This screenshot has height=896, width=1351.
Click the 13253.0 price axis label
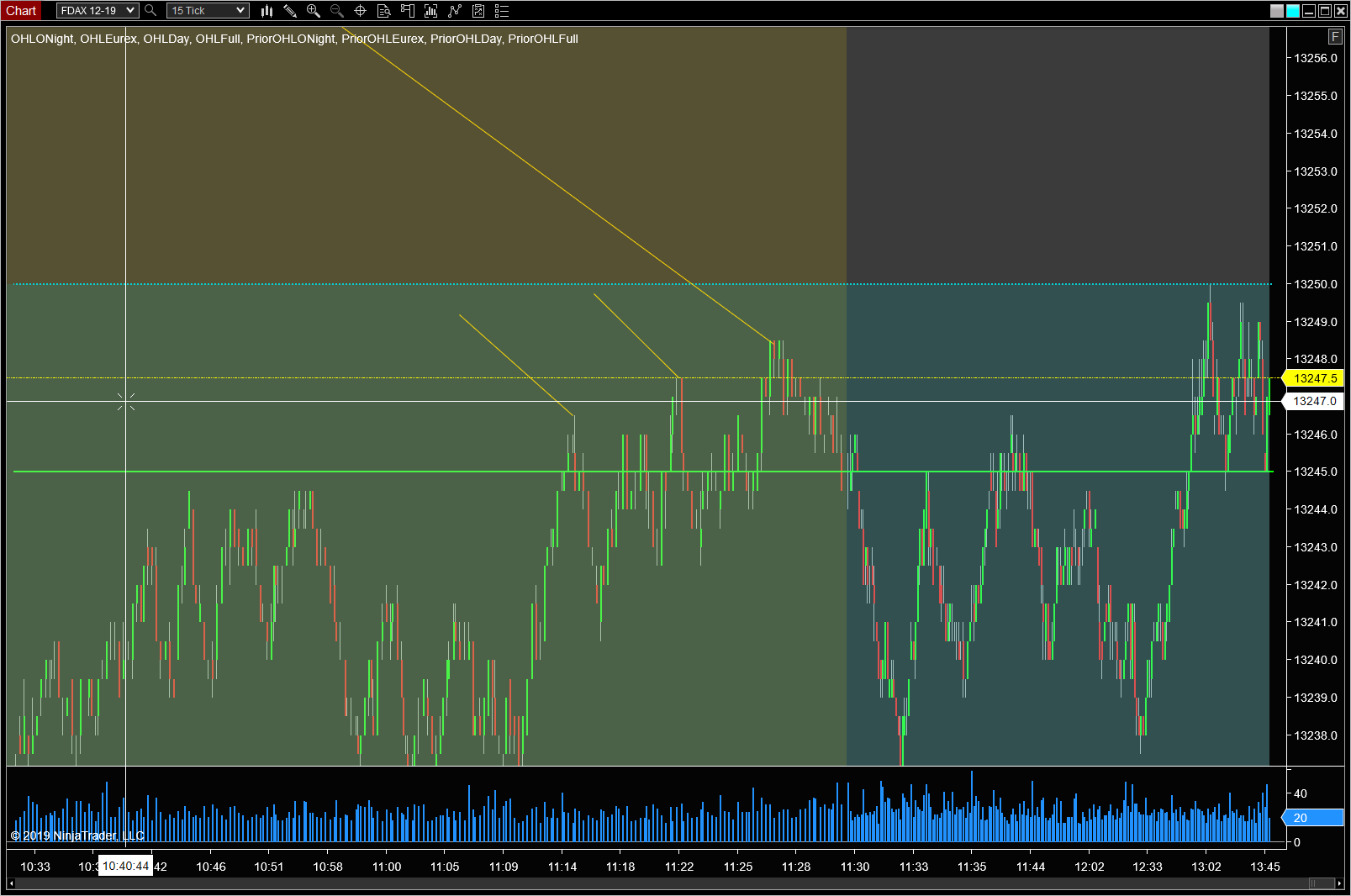1316,171
